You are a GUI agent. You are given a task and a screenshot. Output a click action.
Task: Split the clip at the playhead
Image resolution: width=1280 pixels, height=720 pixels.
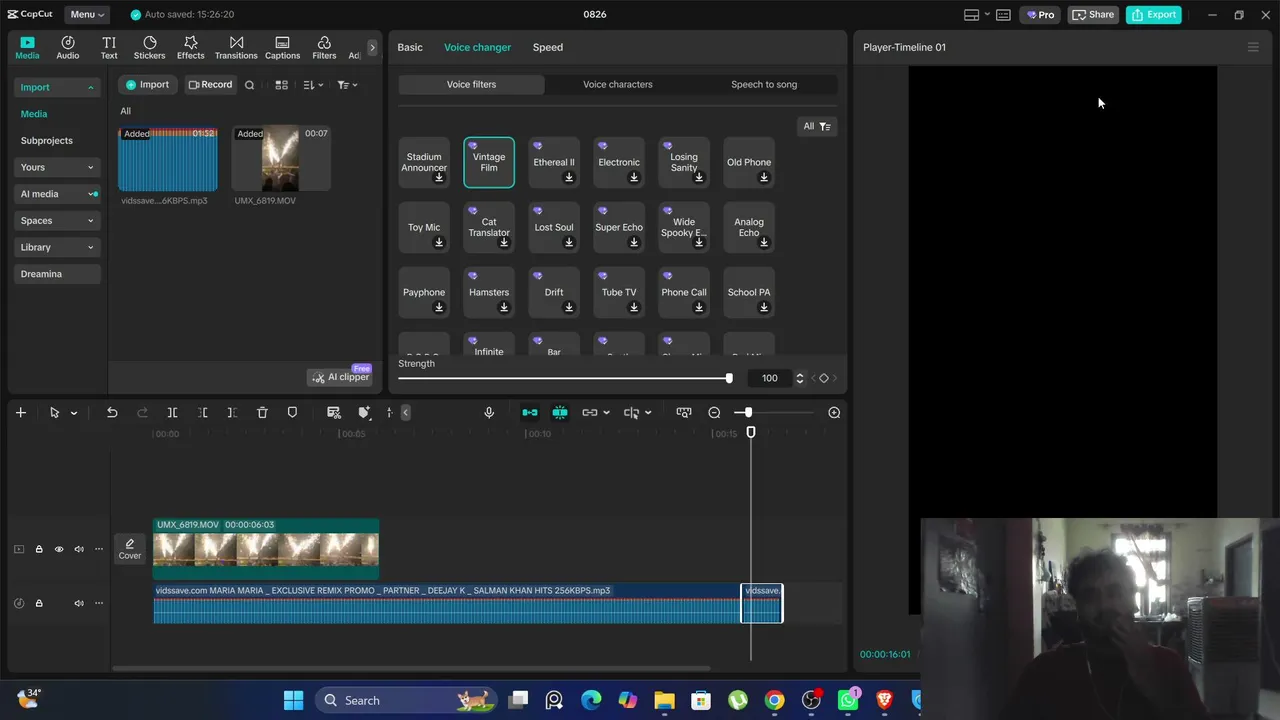tap(172, 412)
